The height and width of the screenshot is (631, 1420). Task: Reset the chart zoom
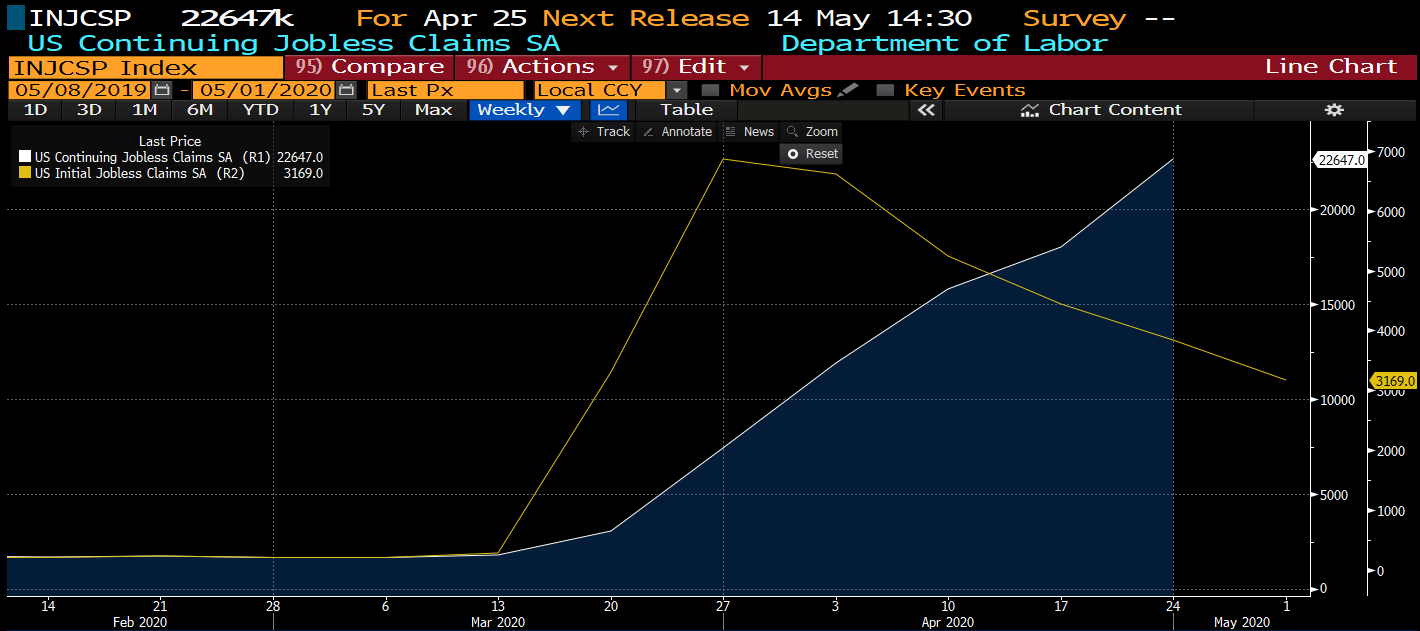[811, 154]
